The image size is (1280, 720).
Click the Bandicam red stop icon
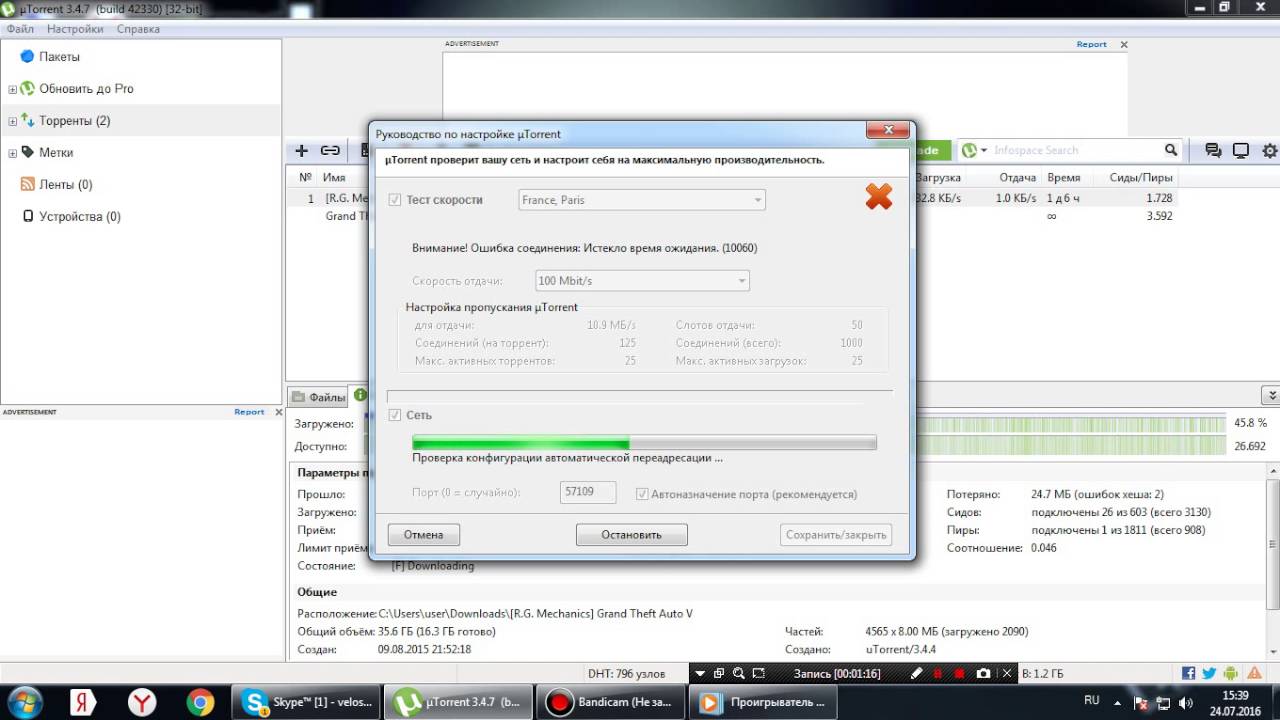click(x=960, y=674)
